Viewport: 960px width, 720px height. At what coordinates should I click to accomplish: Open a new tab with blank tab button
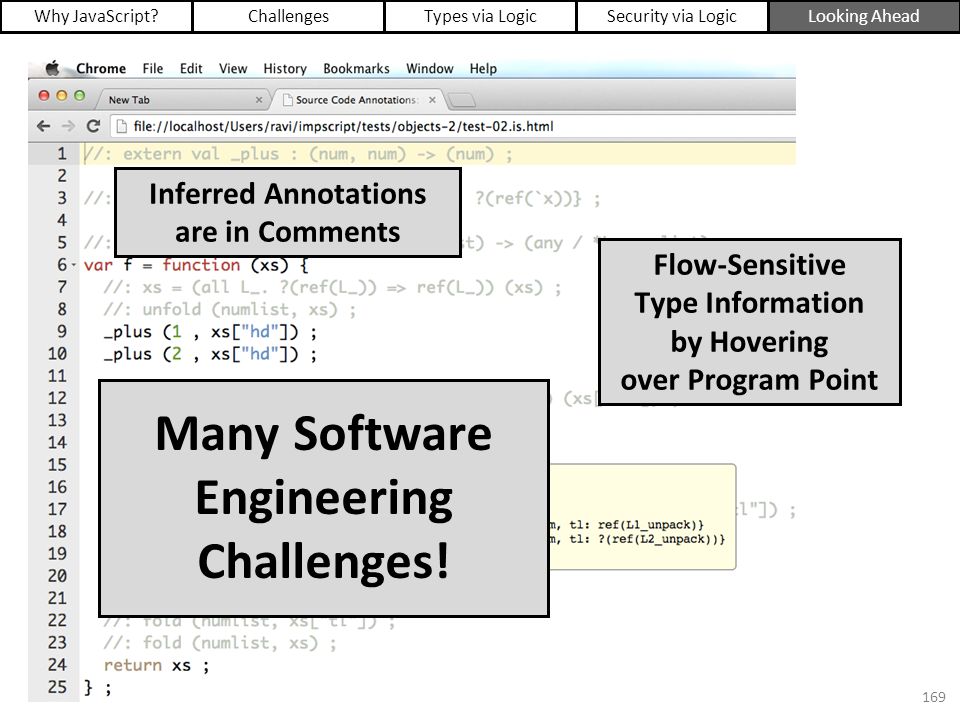tap(461, 100)
